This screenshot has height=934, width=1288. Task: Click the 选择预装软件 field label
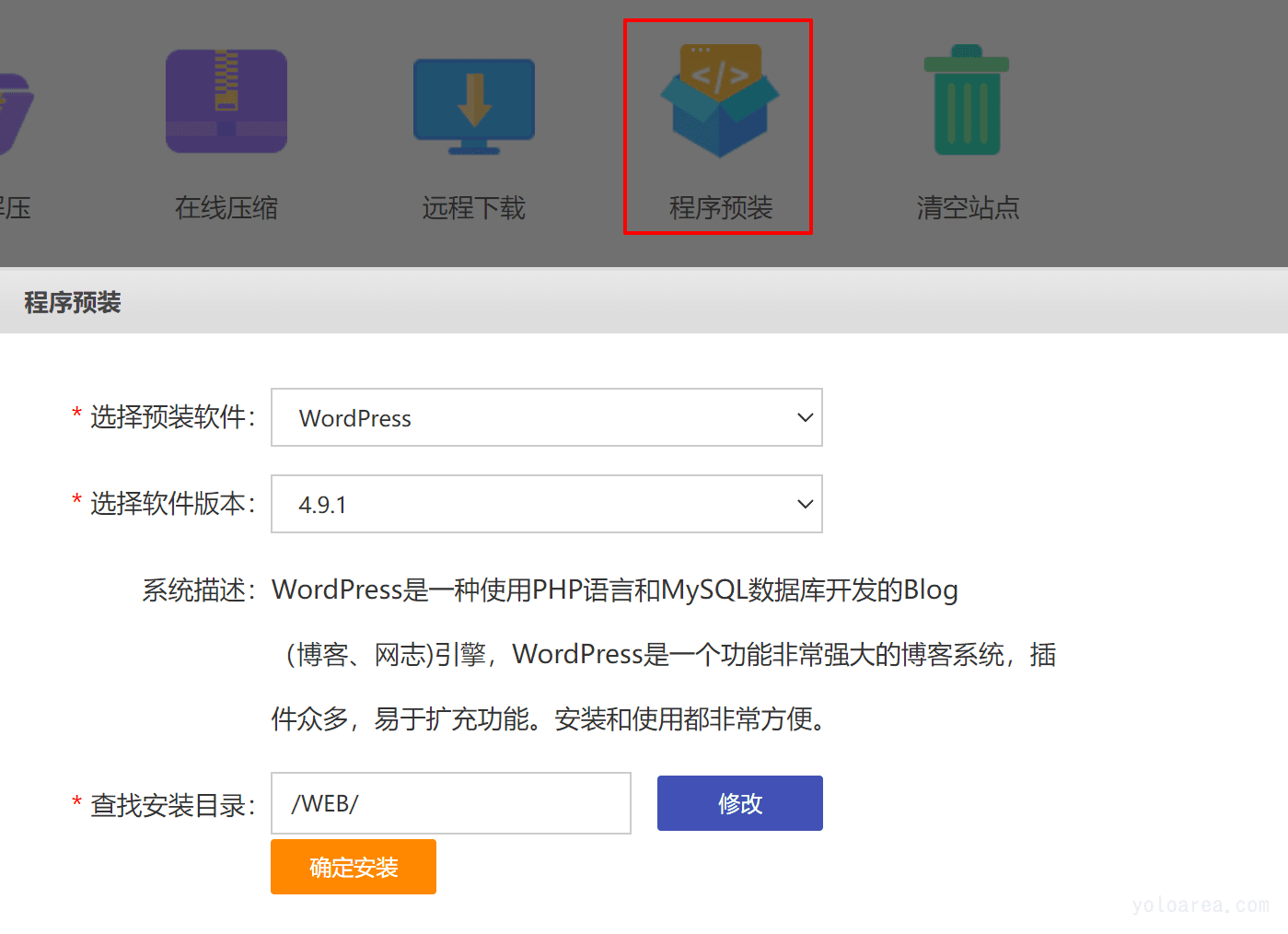(x=172, y=417)
